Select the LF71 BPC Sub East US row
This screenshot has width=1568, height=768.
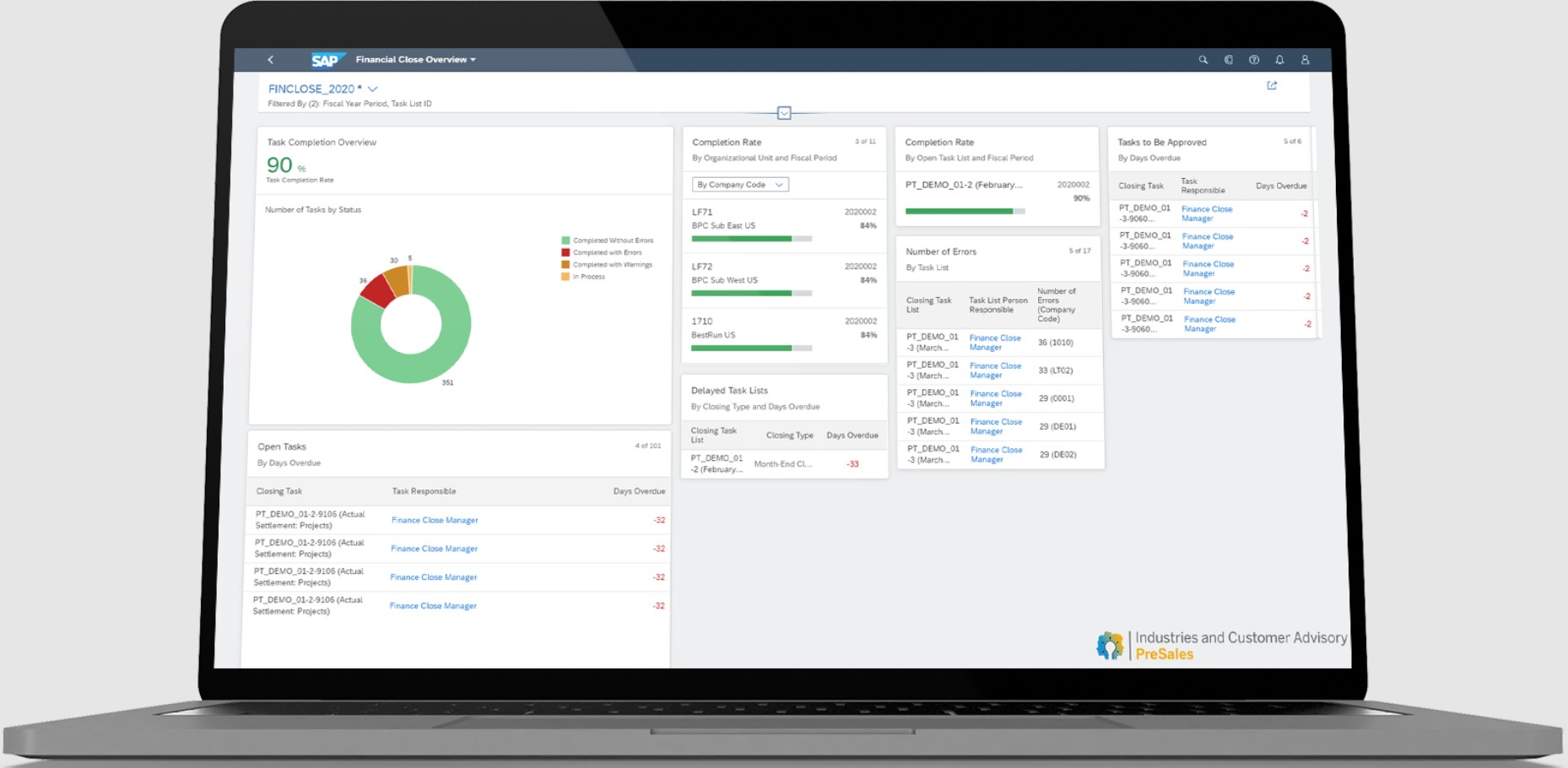coord(784,224)
